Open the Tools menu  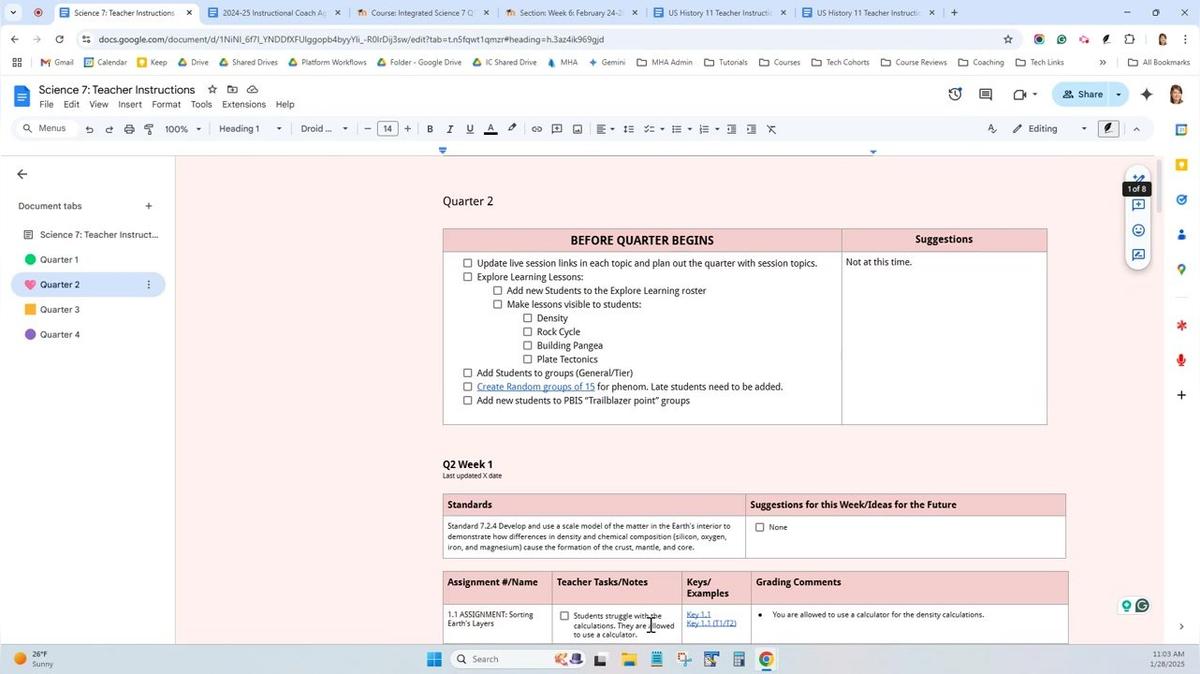[200, 103]
